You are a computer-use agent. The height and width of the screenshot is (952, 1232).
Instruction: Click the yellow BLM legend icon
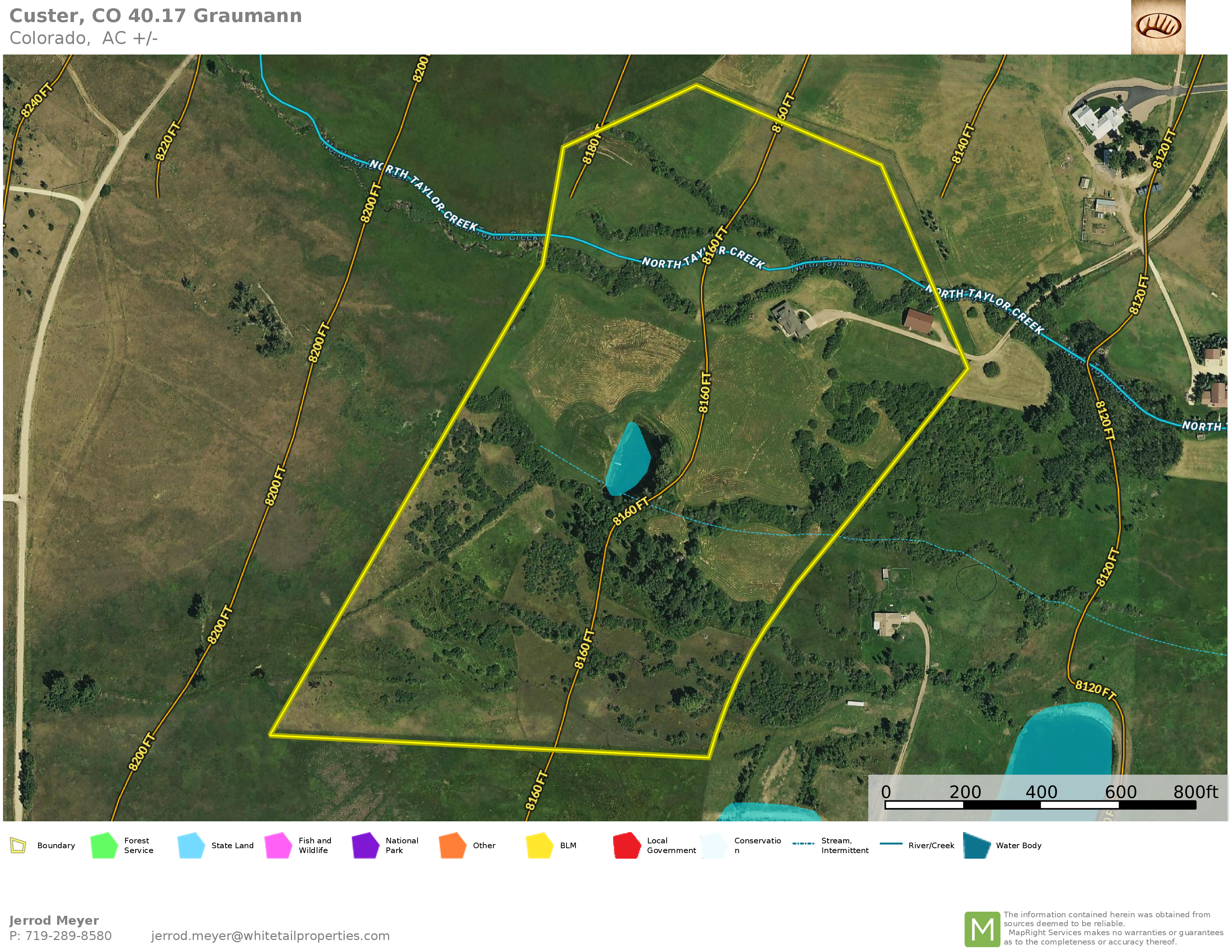click(539, 845)
